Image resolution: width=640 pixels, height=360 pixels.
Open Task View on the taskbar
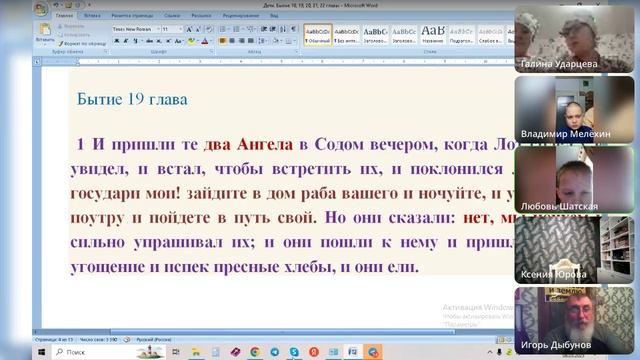(176, 352)
